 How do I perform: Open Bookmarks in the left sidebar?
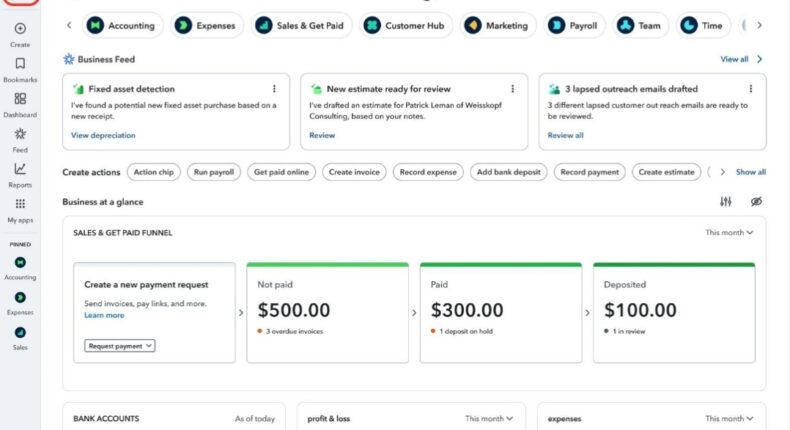(20, 64)
